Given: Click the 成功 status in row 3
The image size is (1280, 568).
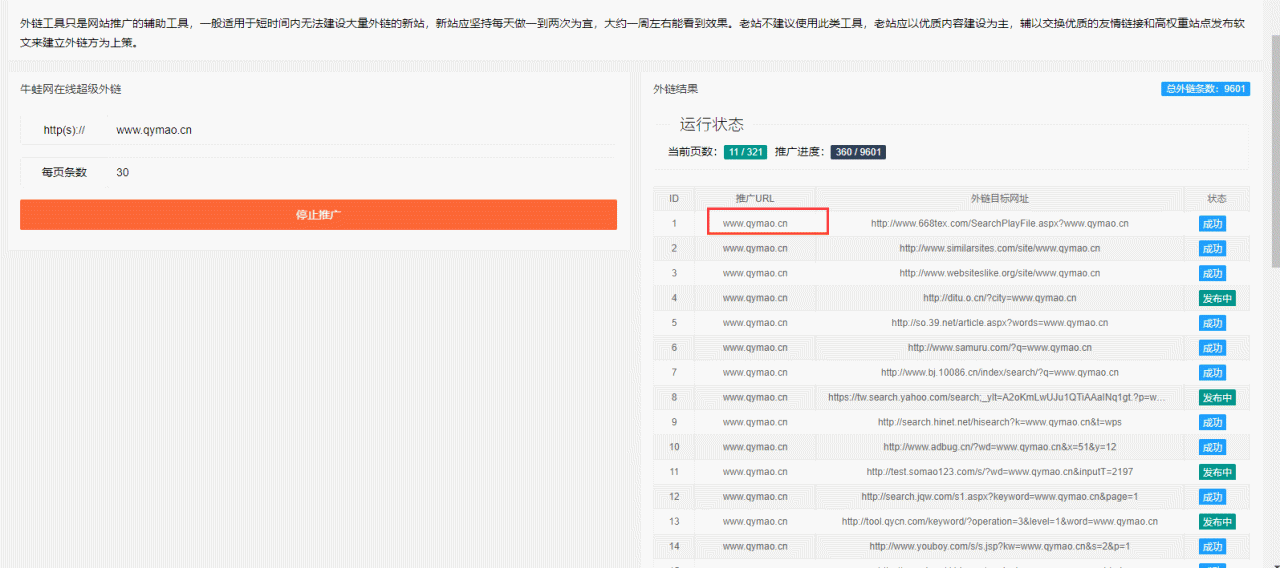Looking at the screenshot, I should [1212, 274].
